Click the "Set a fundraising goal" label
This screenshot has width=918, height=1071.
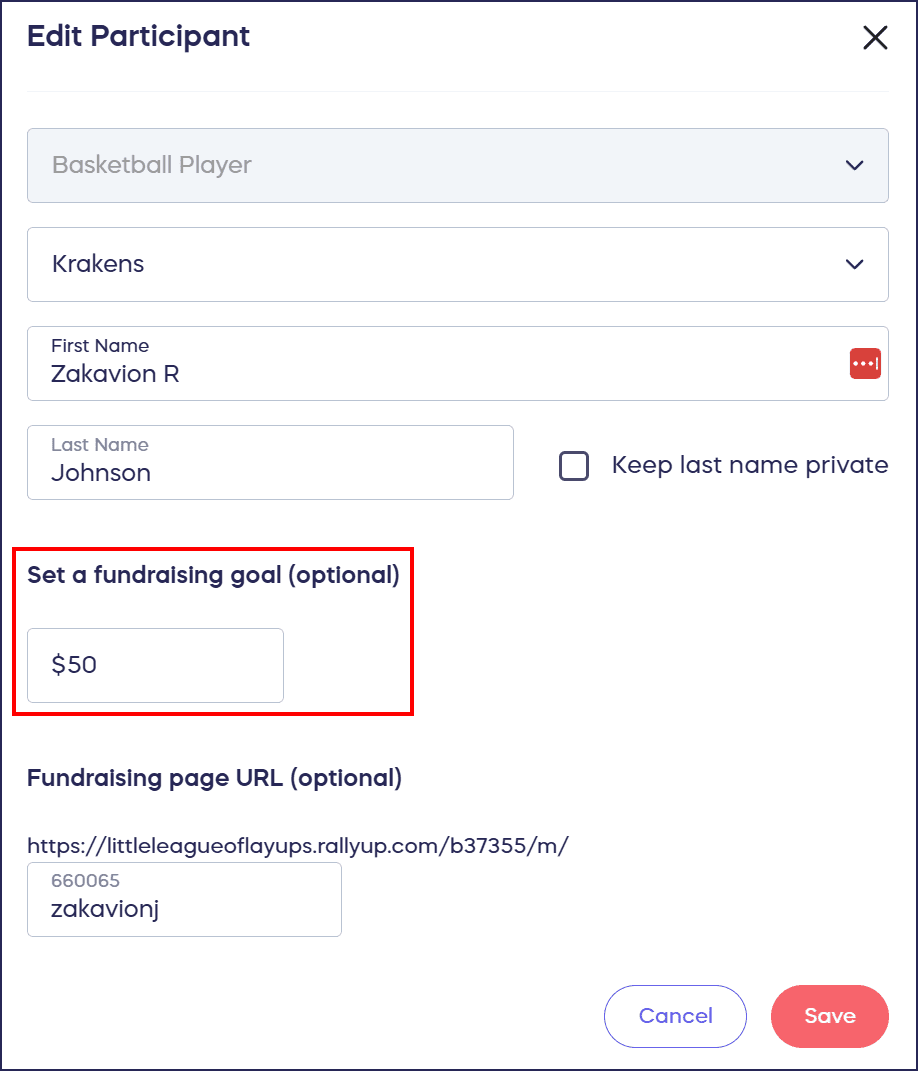click(213, 576)
